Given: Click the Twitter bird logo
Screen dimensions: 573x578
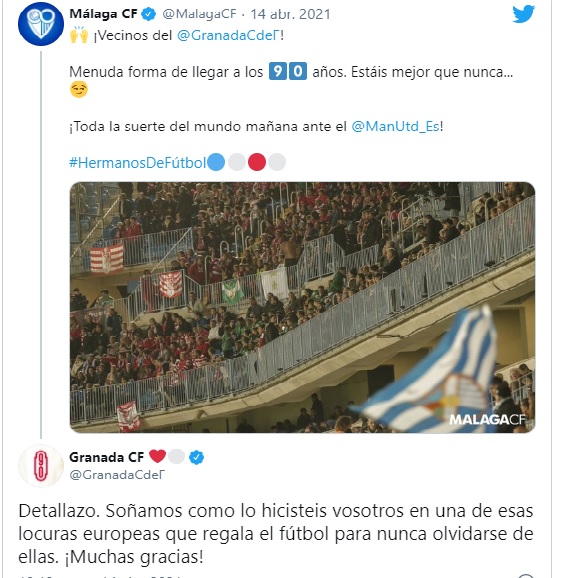Looking at the screenshot, I should 523,14.
